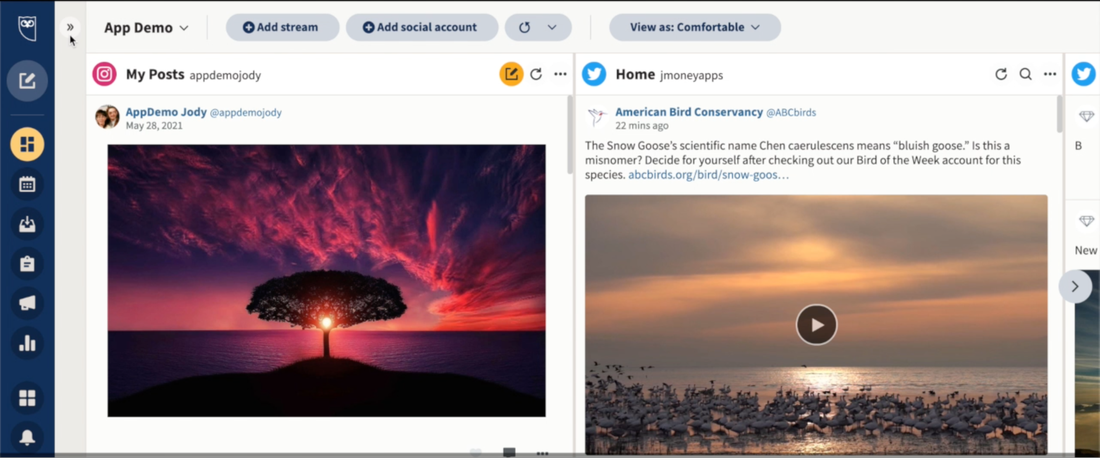Expand the sidebar with double chevron
Screen dimensions: 1100x467
(x=70, y=27)
